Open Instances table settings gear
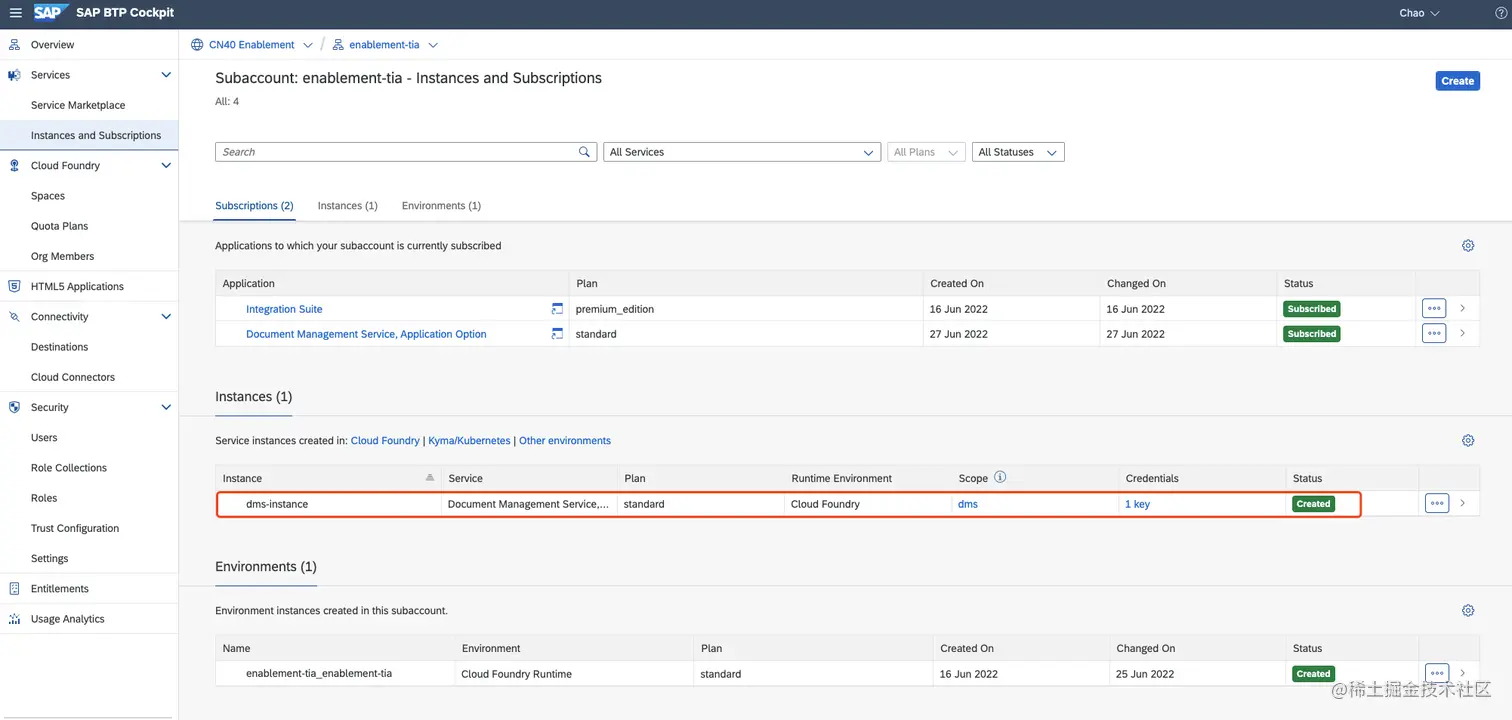1512x720 pixels. (x=1468, y=441)
